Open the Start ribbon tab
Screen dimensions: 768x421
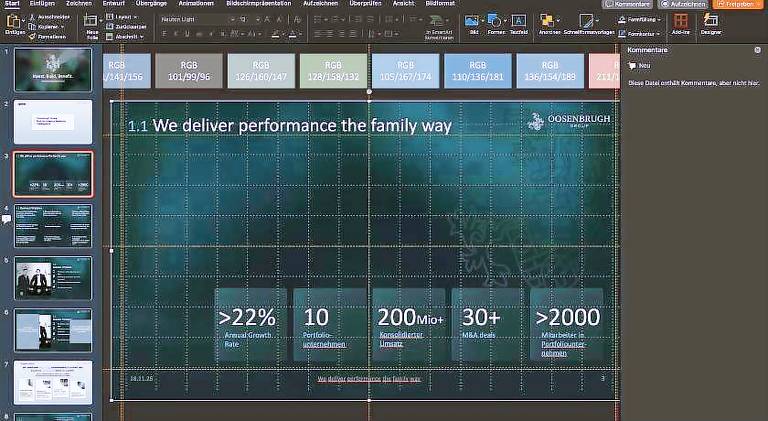[12, 3]
